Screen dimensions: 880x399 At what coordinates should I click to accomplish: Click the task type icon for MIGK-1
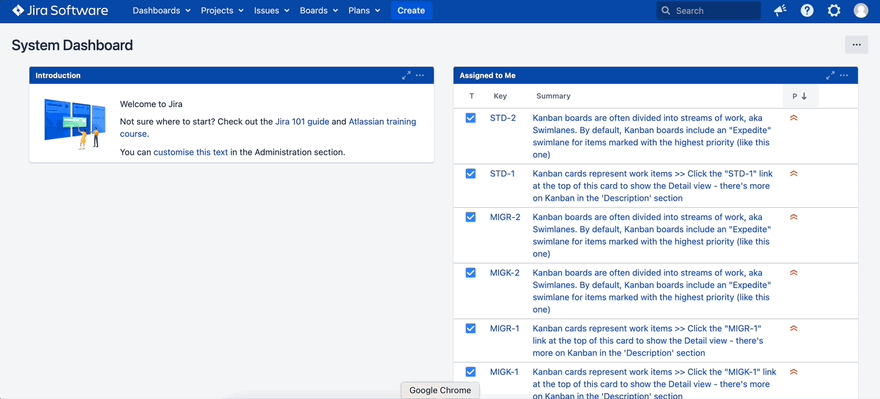(471, 372)
